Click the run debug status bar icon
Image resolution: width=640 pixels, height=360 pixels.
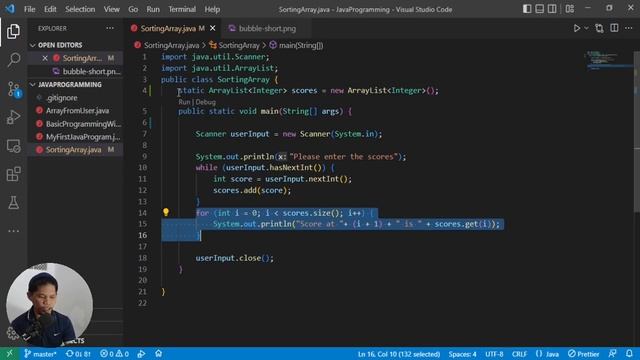[141, 353]
